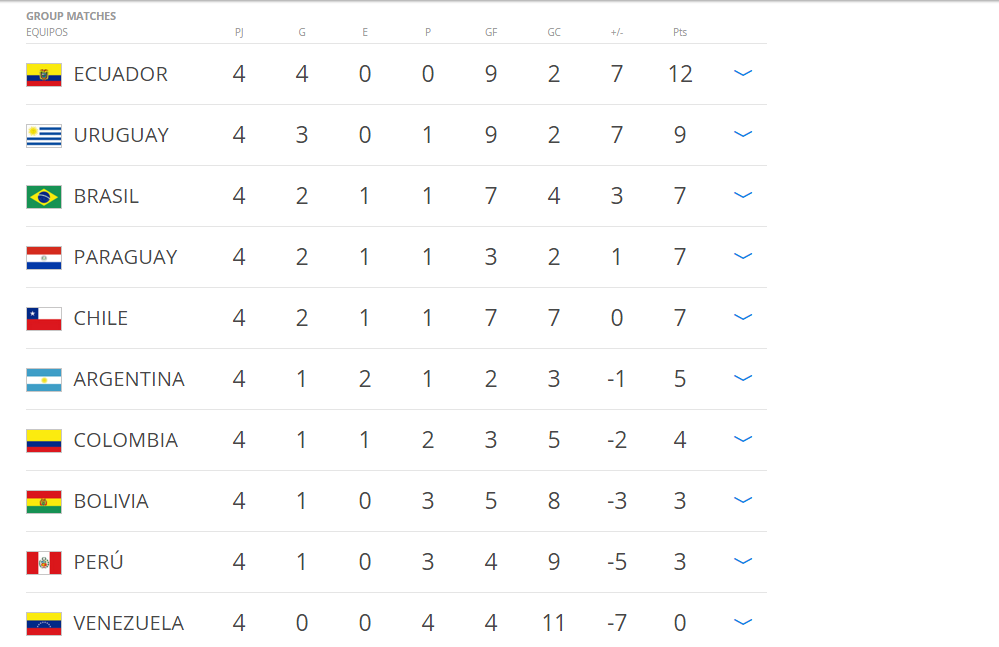Click the Paraguay flag icon
This screenshot has height=647, width=999.
coord(44,258)
